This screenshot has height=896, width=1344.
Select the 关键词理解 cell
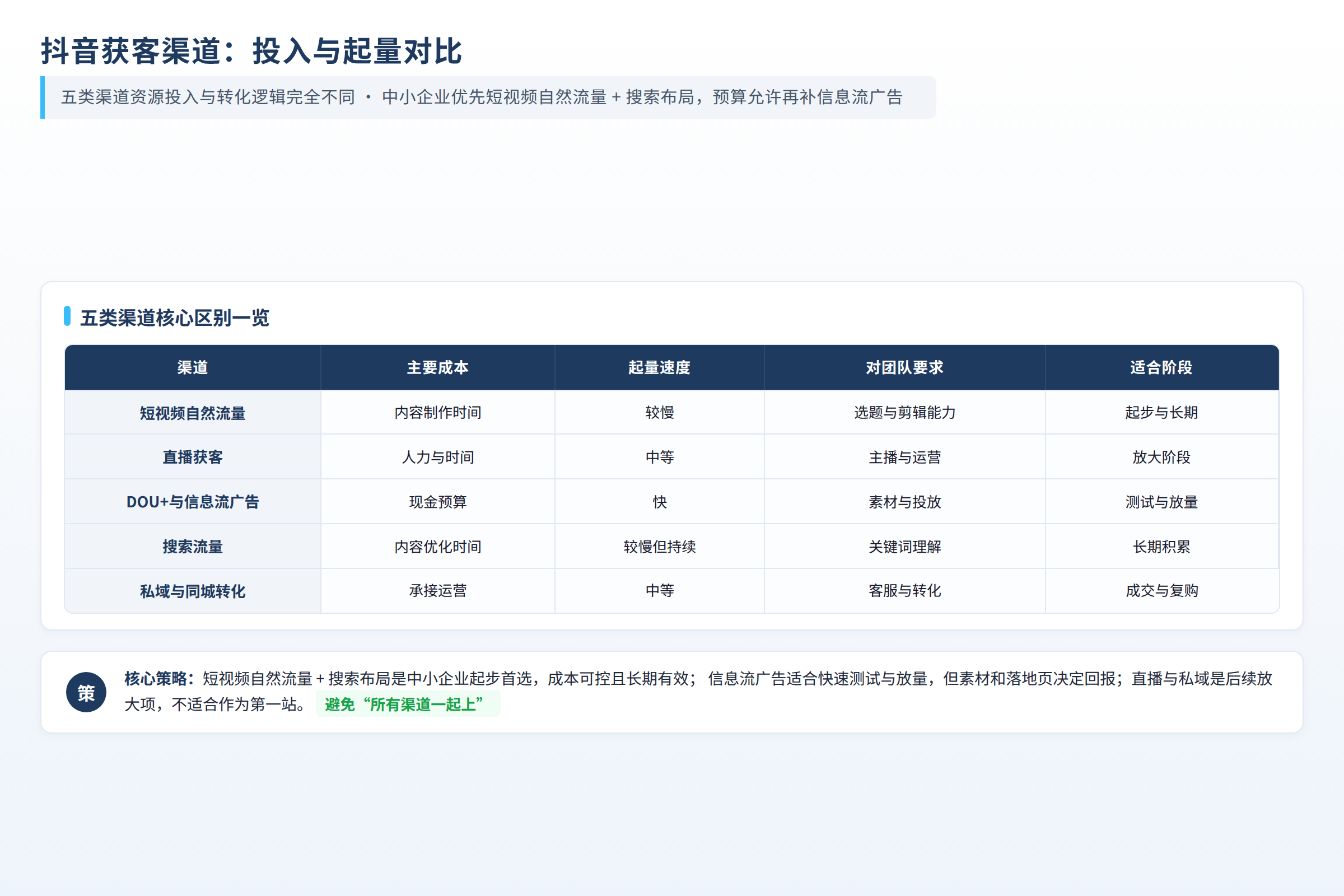pyautogui.click(x=904, y=547)
